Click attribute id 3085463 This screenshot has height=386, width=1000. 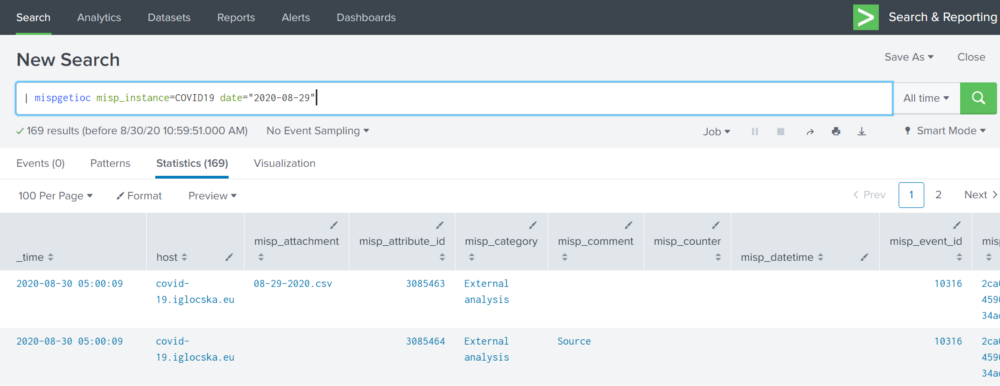point(425,284)
